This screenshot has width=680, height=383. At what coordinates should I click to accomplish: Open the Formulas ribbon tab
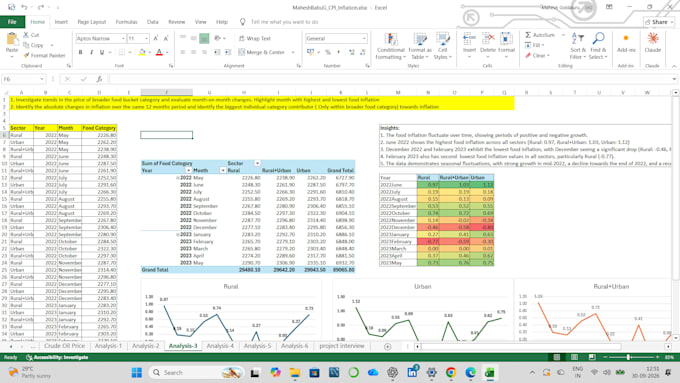126,22
